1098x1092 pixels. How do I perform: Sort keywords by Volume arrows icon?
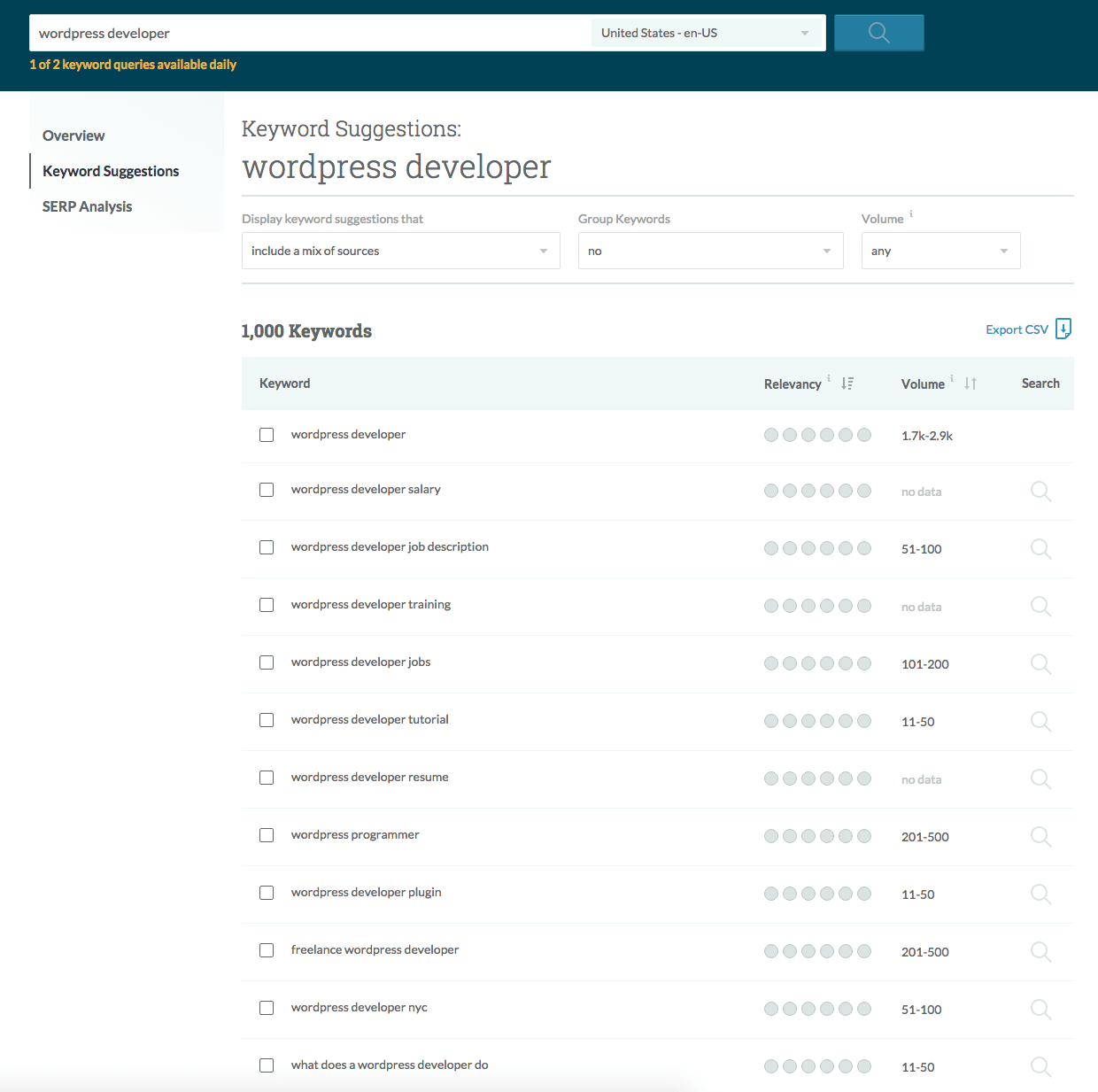coord(970,383)
